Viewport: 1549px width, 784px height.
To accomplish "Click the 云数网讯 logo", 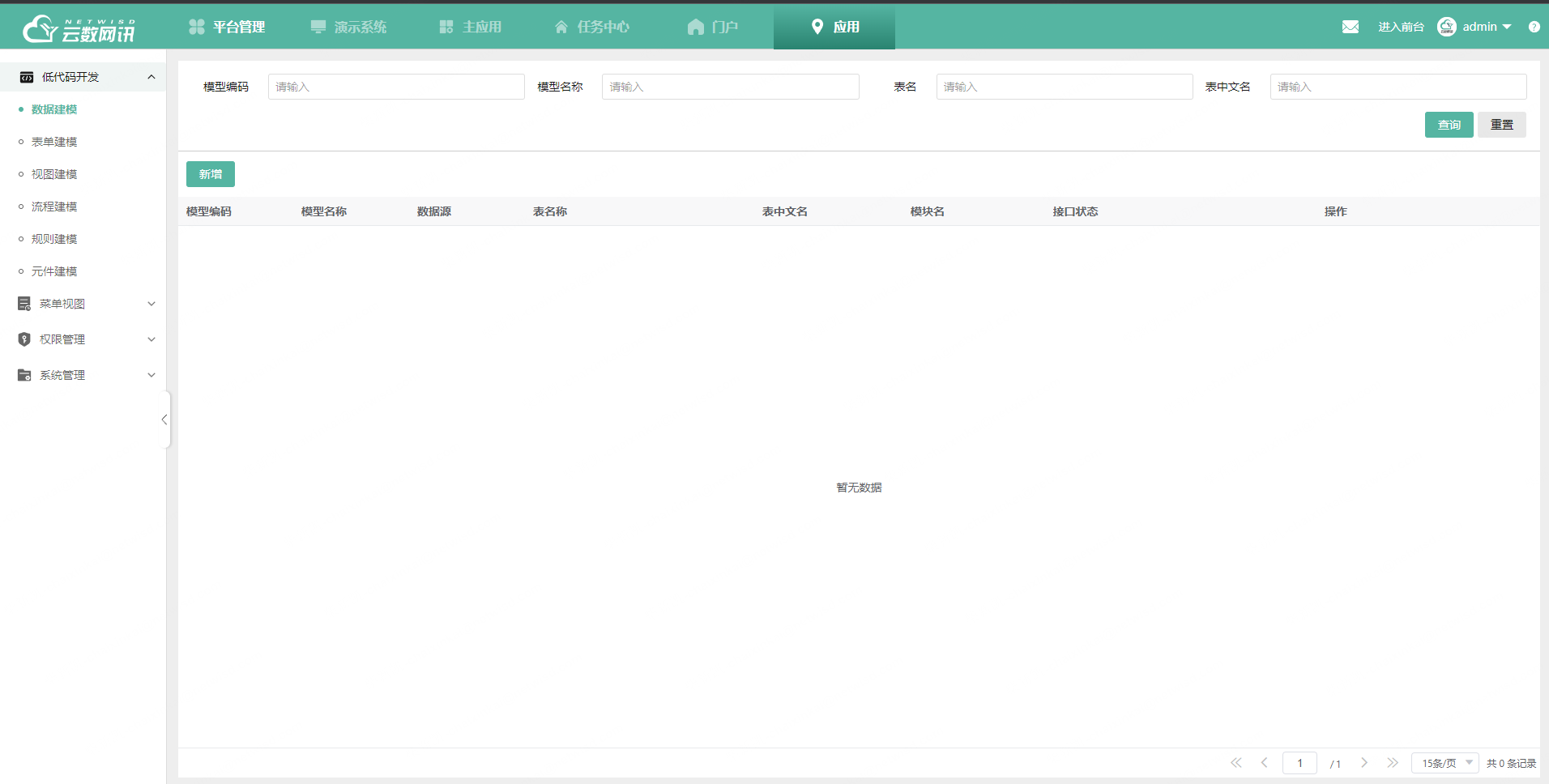I will tap(79, 29).
